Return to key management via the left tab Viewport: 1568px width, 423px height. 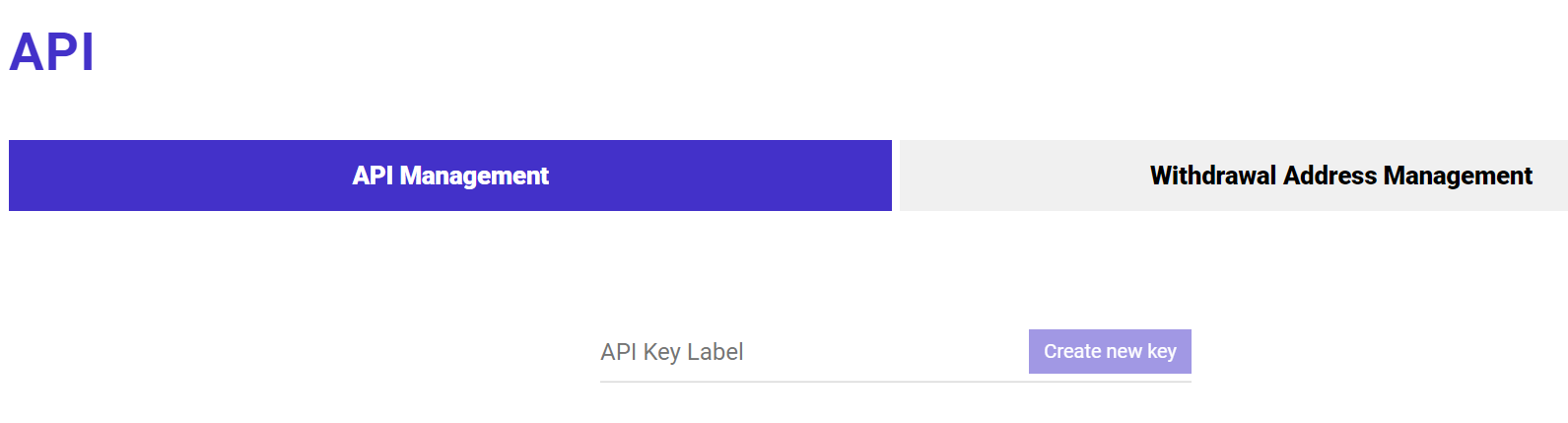(450, 176)
